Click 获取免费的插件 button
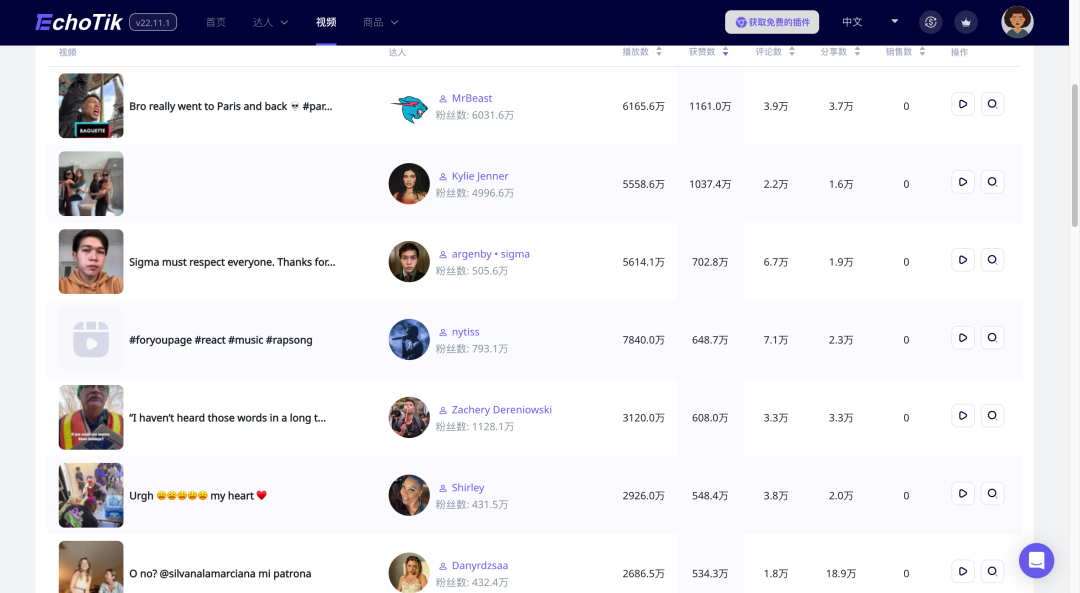Viewport: 1080px width, 593px height. pyautogui.click(x=772, y=22)
